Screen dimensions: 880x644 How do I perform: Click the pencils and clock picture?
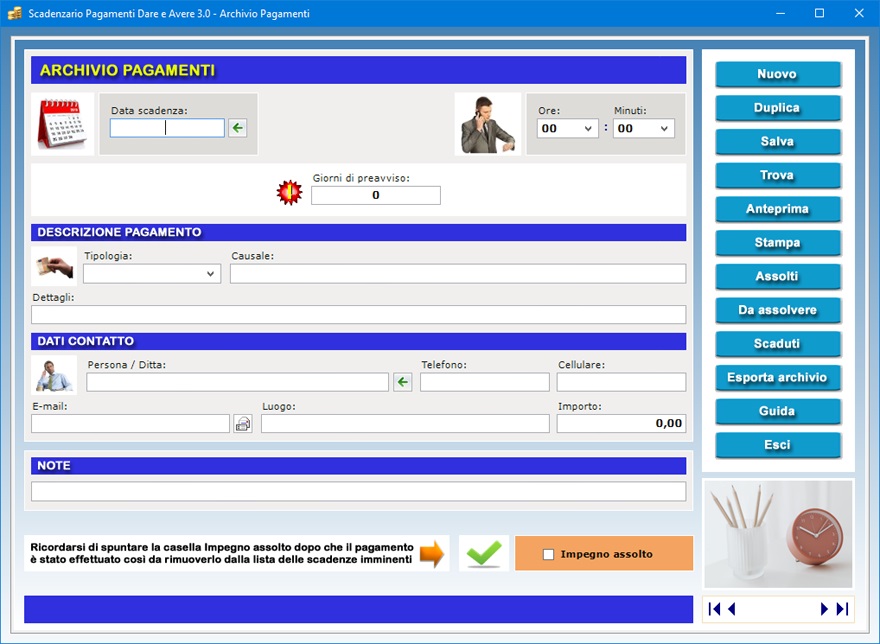point(778,534)
